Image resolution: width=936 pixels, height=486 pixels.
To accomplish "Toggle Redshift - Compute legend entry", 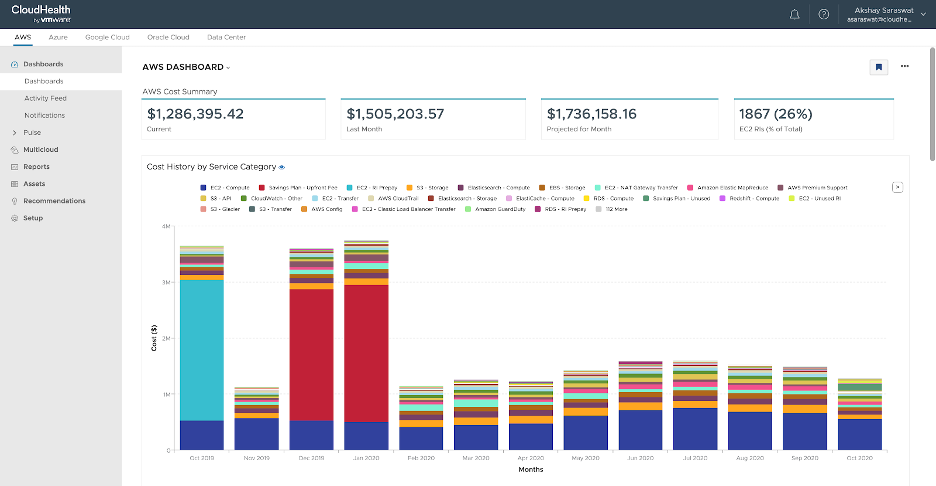I will coord(750,199).
